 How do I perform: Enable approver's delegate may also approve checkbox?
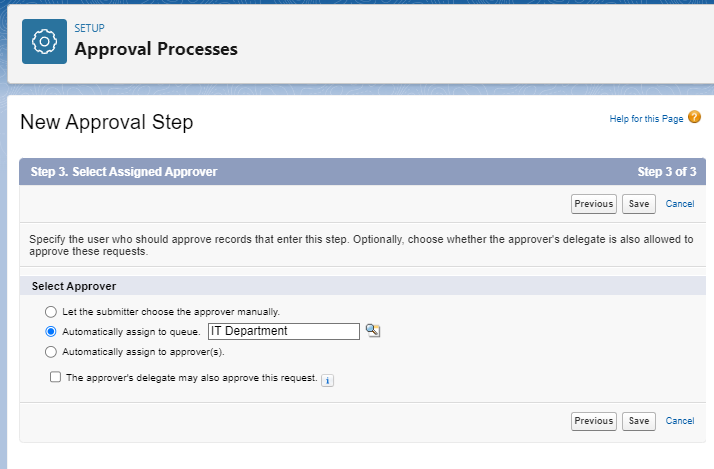(x=56, y=378)
